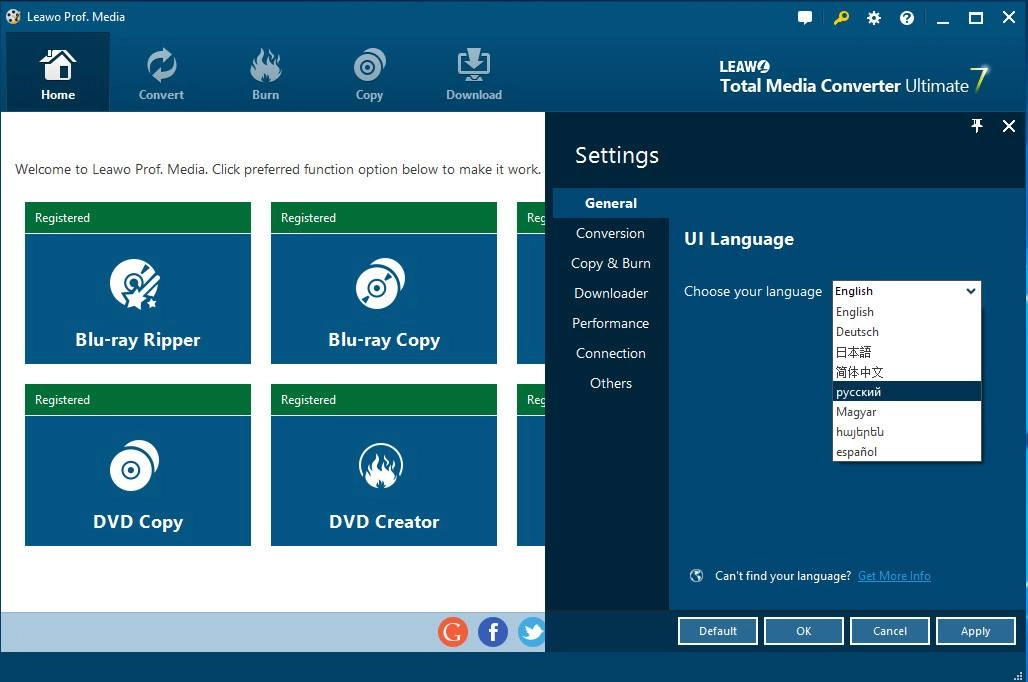Choose Deutsch from language list
Image resolution: width=1028 pixels, height=682 pixels.
(x=907, y=332)
